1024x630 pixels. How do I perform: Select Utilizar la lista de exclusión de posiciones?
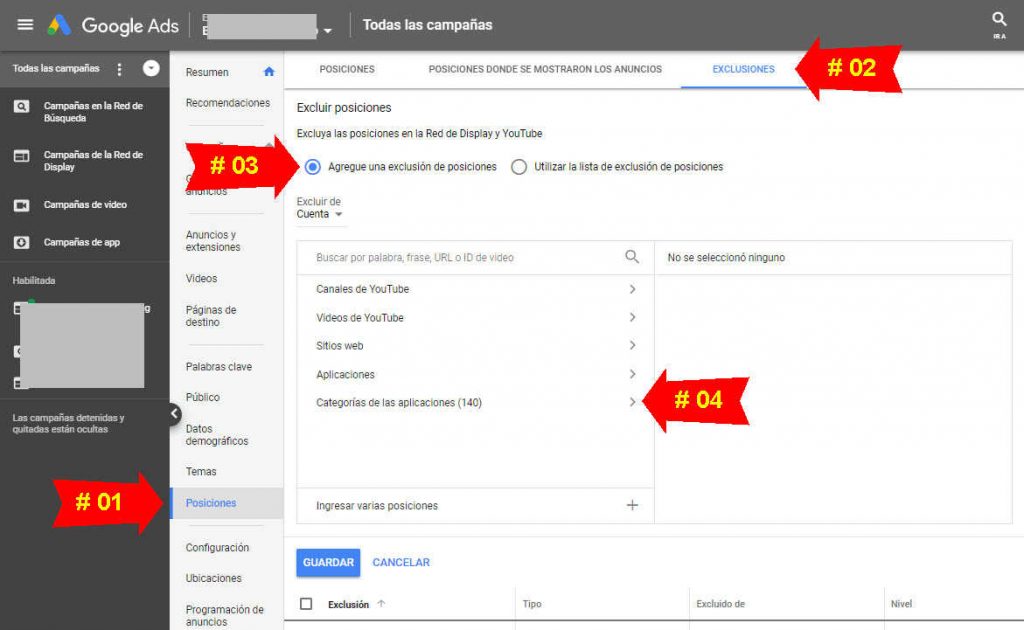(518, 167)
